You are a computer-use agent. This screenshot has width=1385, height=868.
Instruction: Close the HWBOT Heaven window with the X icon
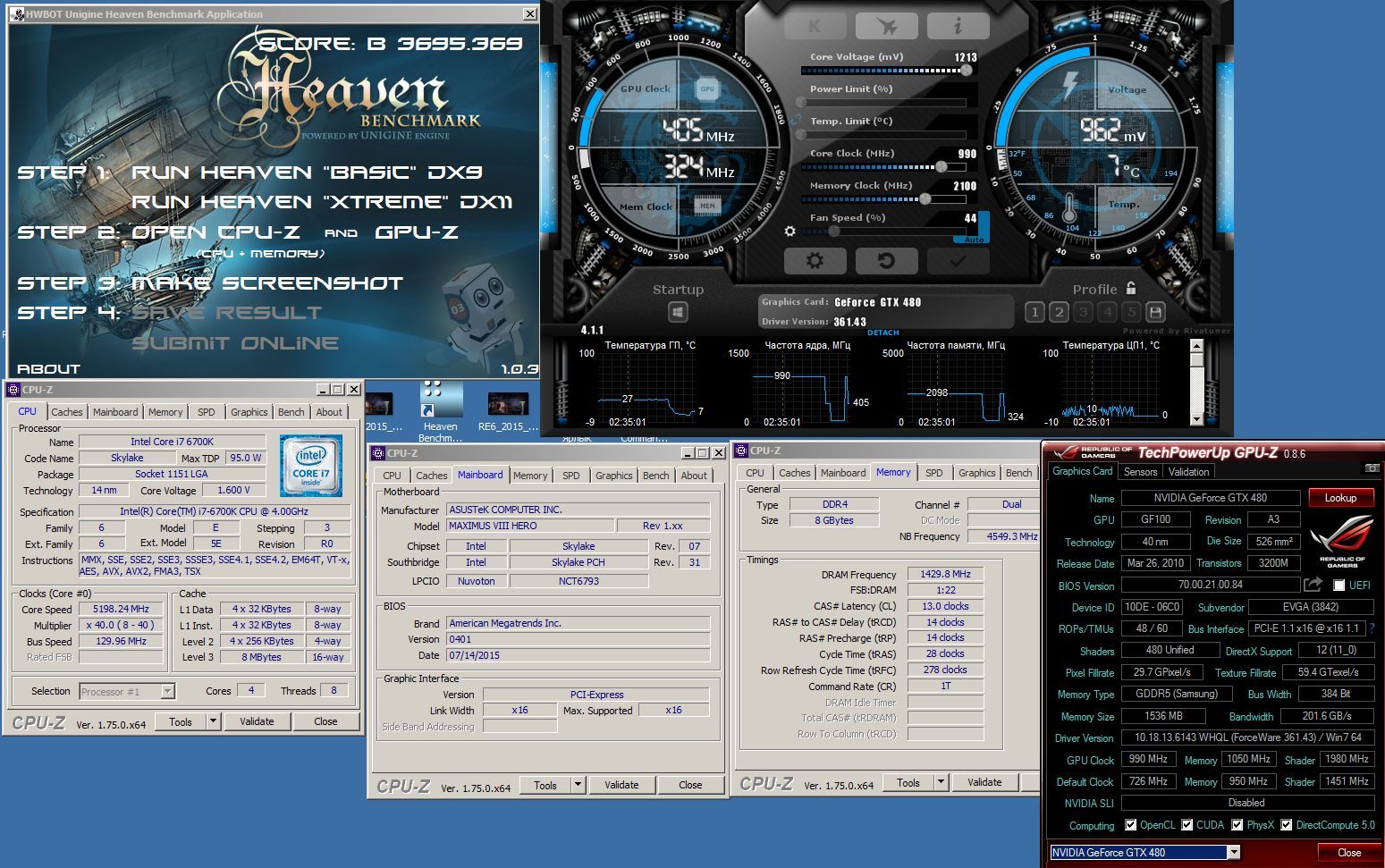point(530,14)
